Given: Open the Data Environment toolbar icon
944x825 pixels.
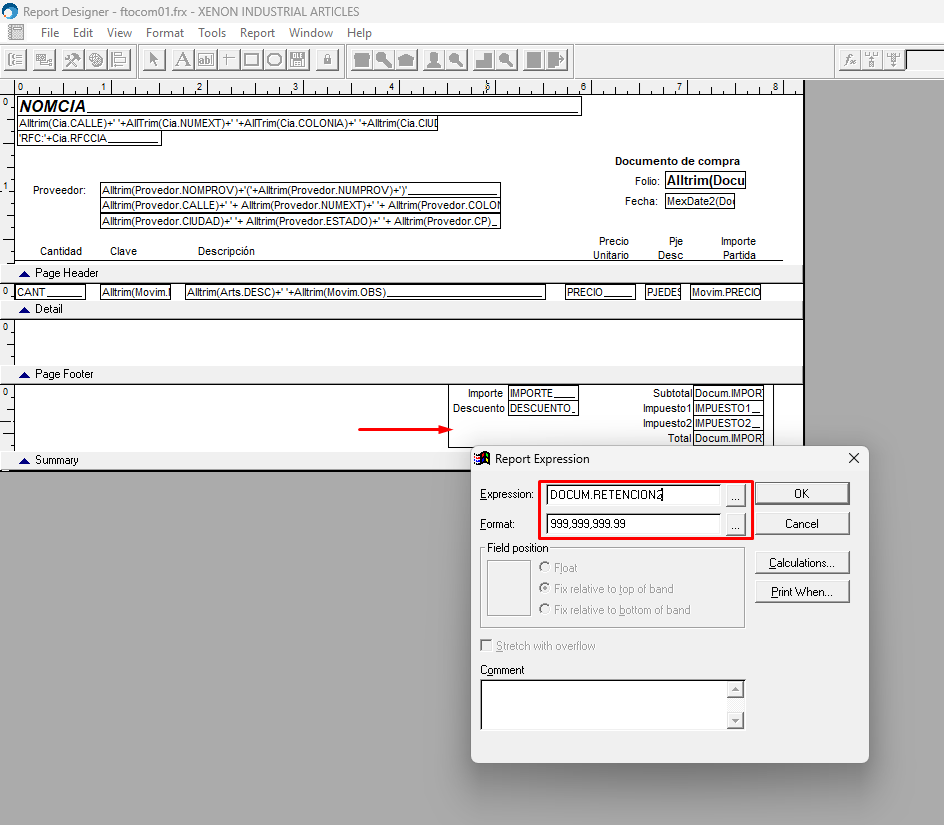Looking at the screenshot, I should coord(44,60).
